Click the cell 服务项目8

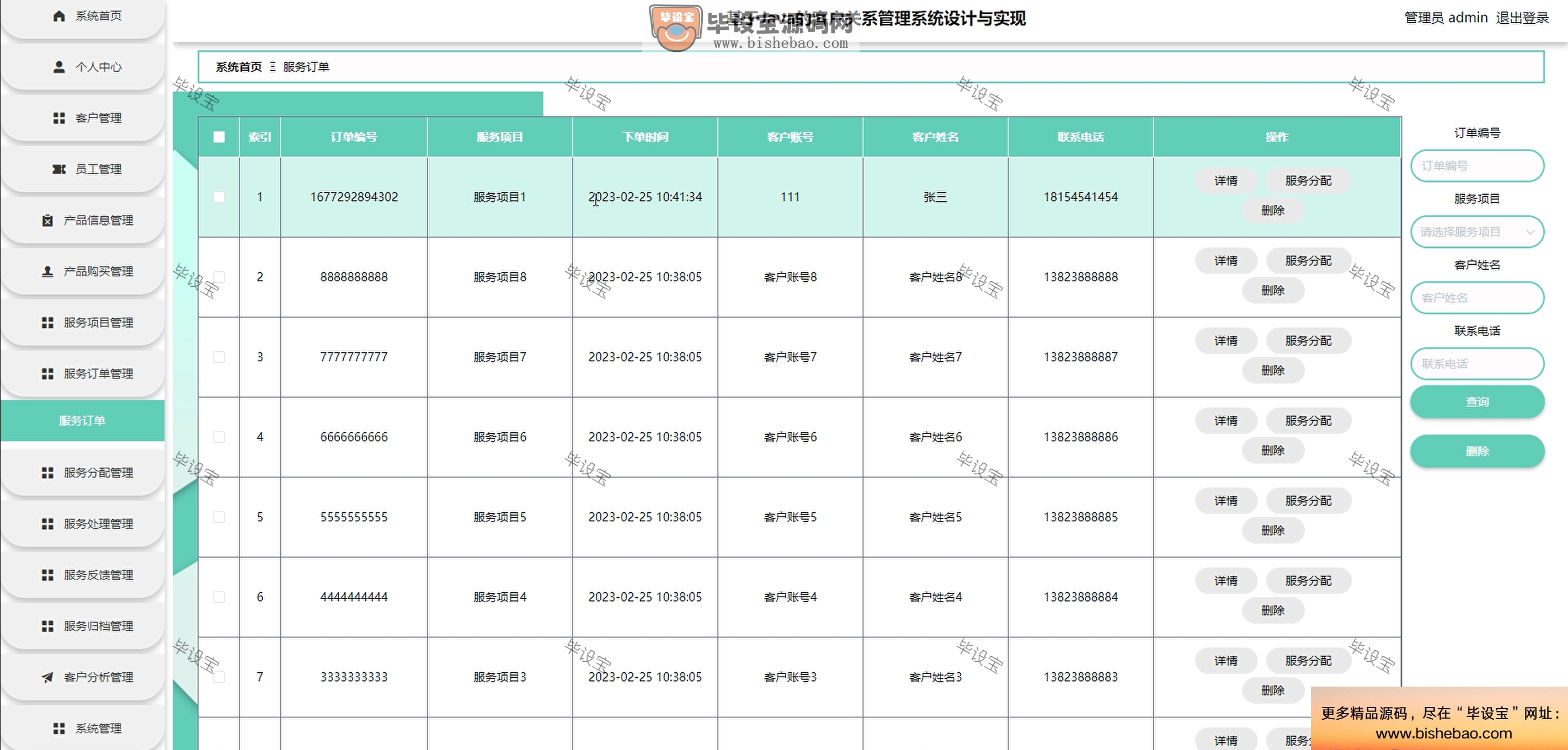click(x=500, y=277)
